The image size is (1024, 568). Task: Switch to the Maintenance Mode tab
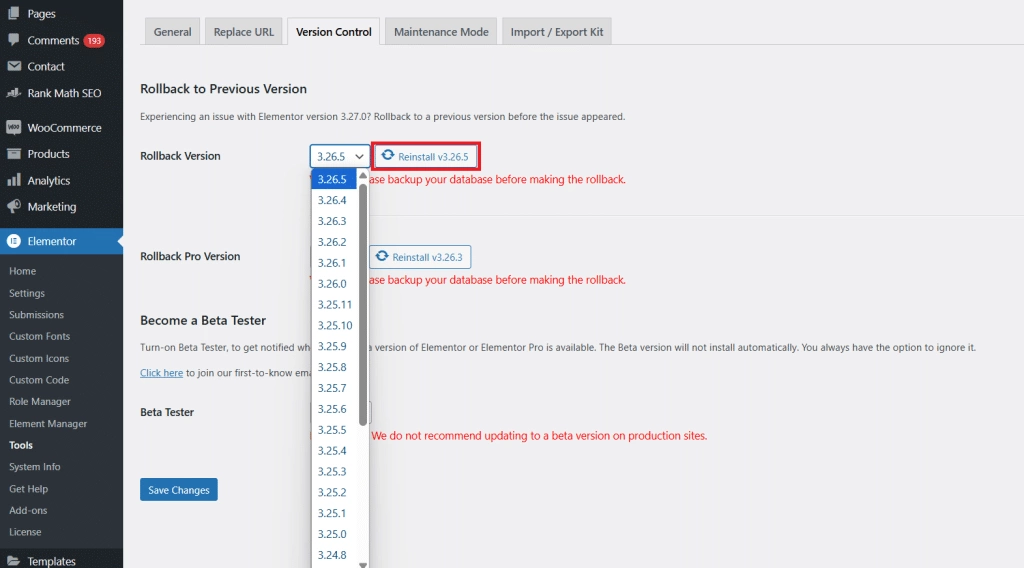(x=441, y=32)
